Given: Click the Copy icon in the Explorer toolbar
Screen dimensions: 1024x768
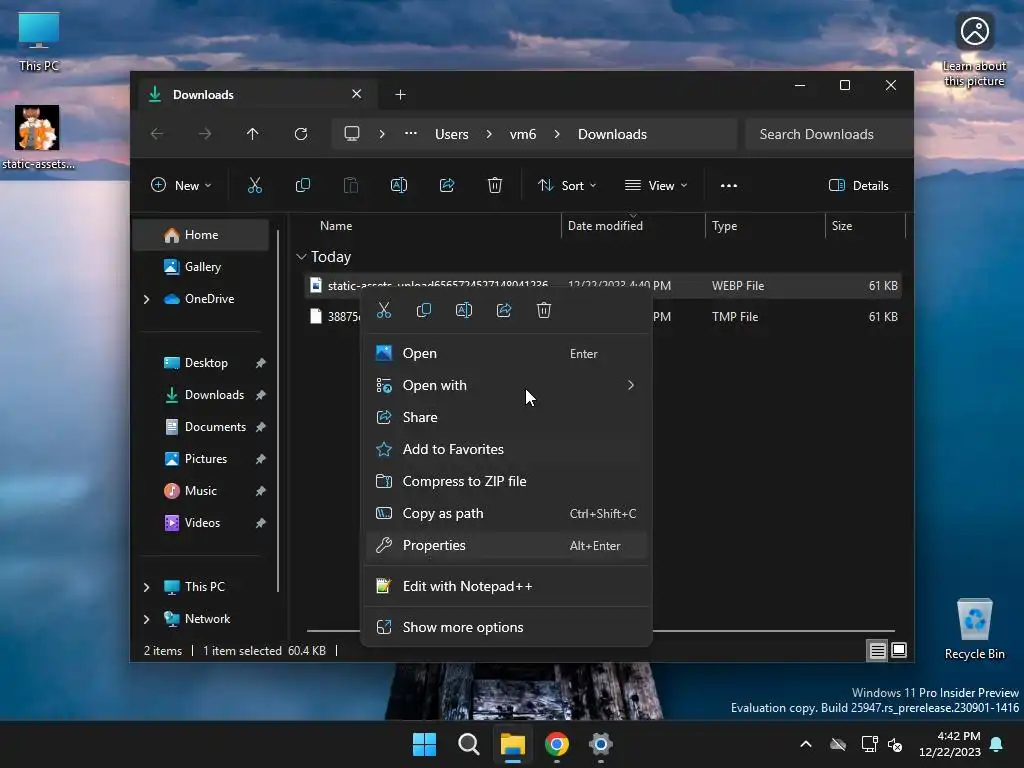Looking at the screenshot, I should coord(302,185).
